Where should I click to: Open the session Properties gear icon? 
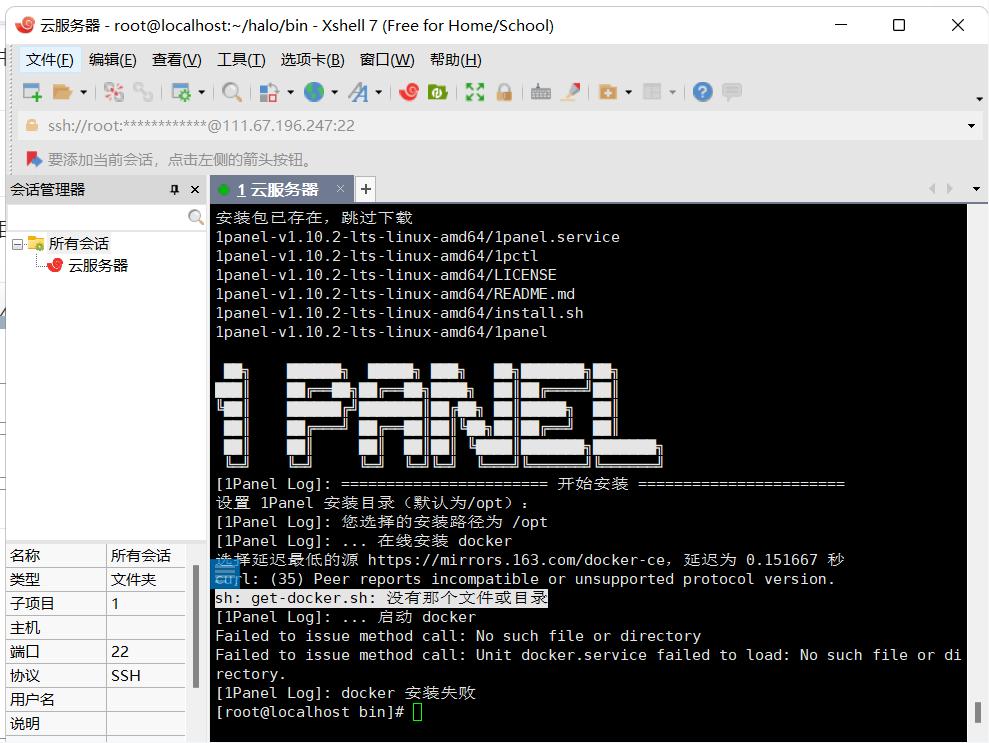click(x=181, y=92)
